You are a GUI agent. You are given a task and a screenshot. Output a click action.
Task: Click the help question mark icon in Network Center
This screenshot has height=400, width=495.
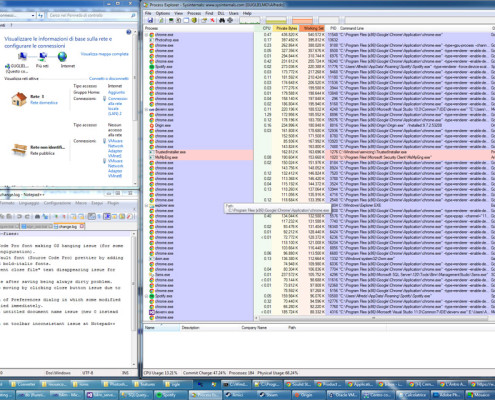[129, 32]
